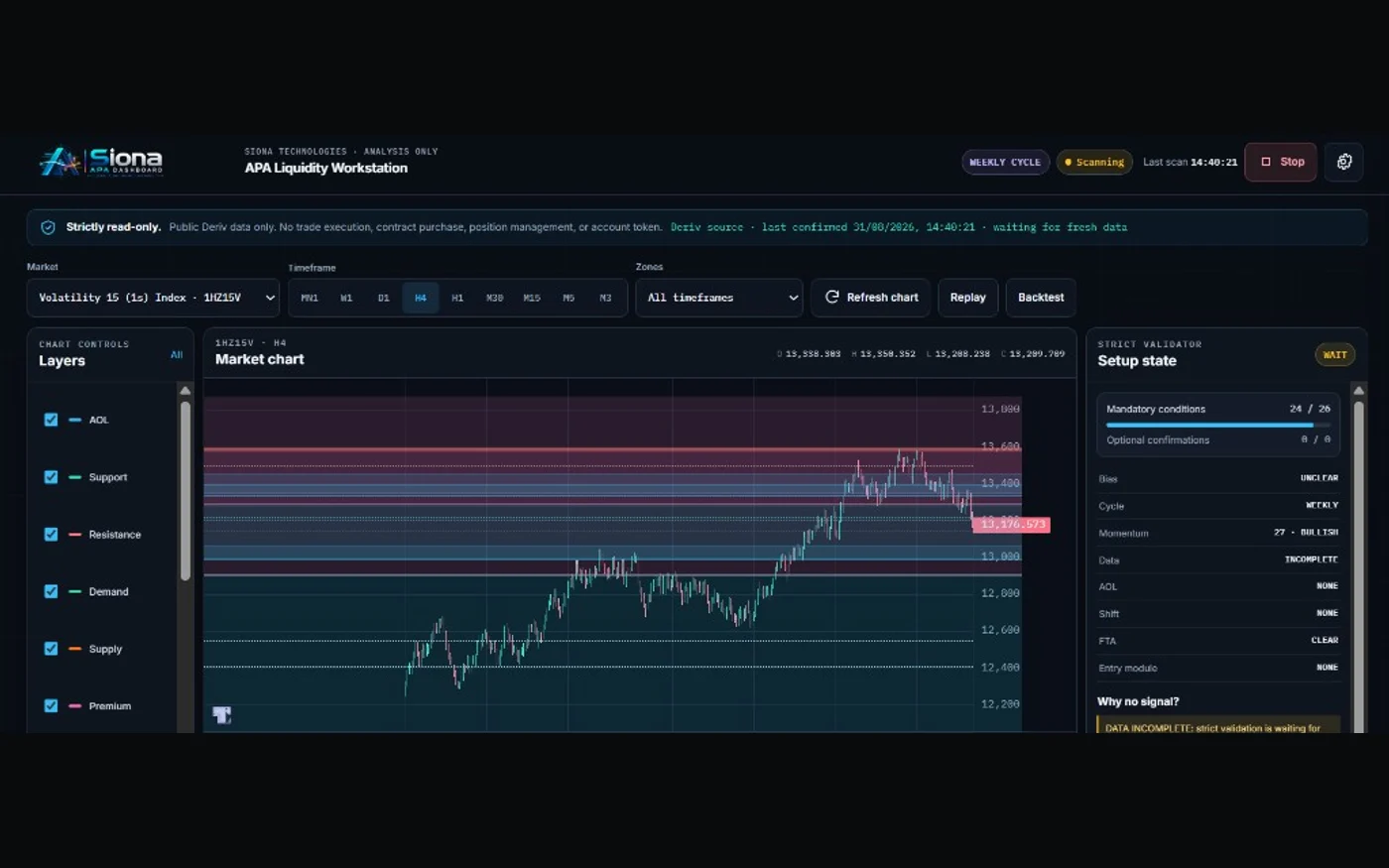The width and height of the screenshot is (1389, 868).
Task: Click the DATA INCOMPLETE warning message
Action: click(x=1218, y=726)
